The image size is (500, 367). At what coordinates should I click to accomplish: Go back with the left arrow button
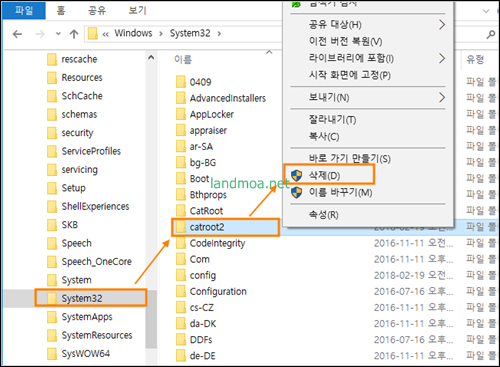(x=17, y=34)
